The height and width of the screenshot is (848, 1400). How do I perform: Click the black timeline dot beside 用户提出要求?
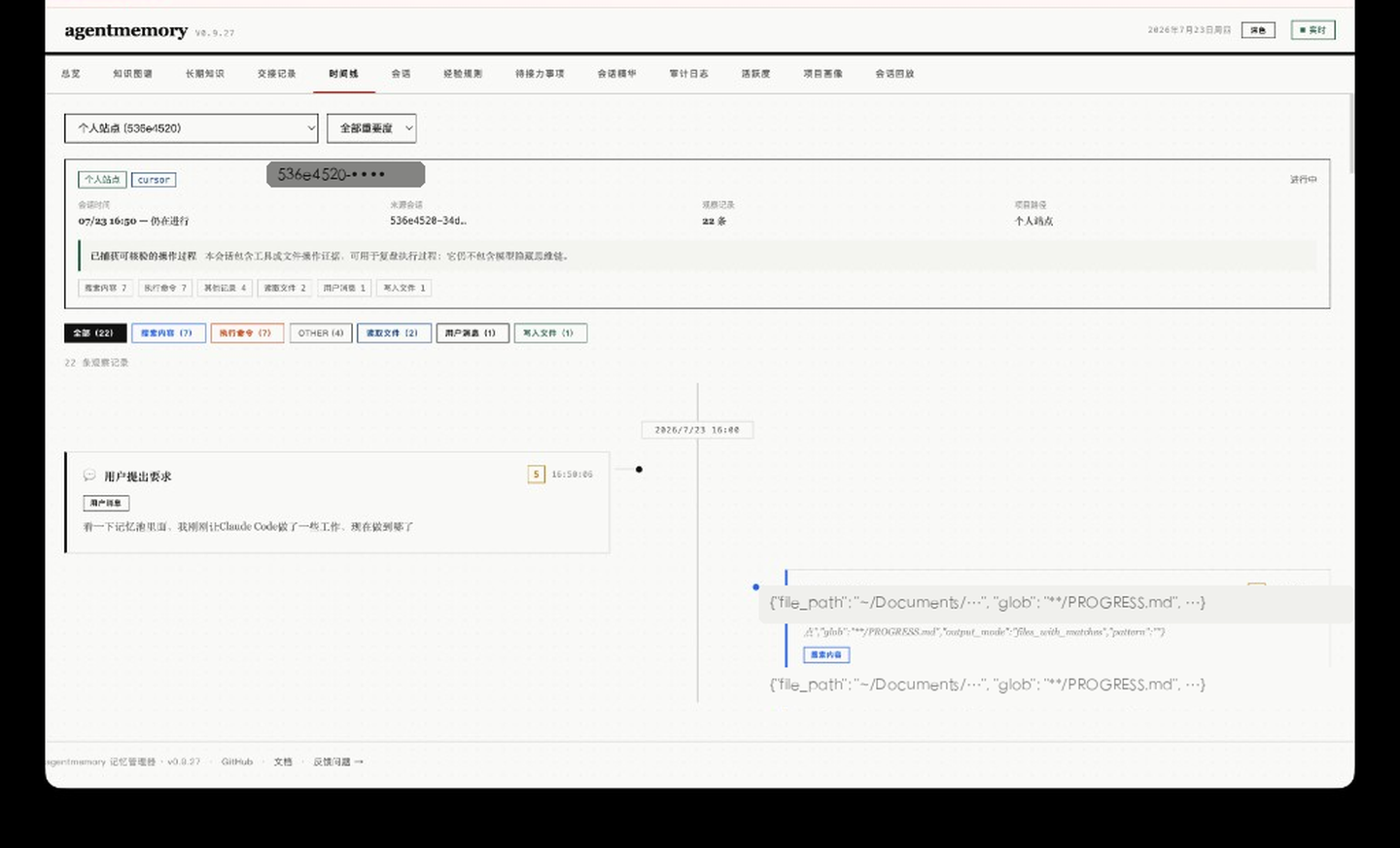(639, 470)
